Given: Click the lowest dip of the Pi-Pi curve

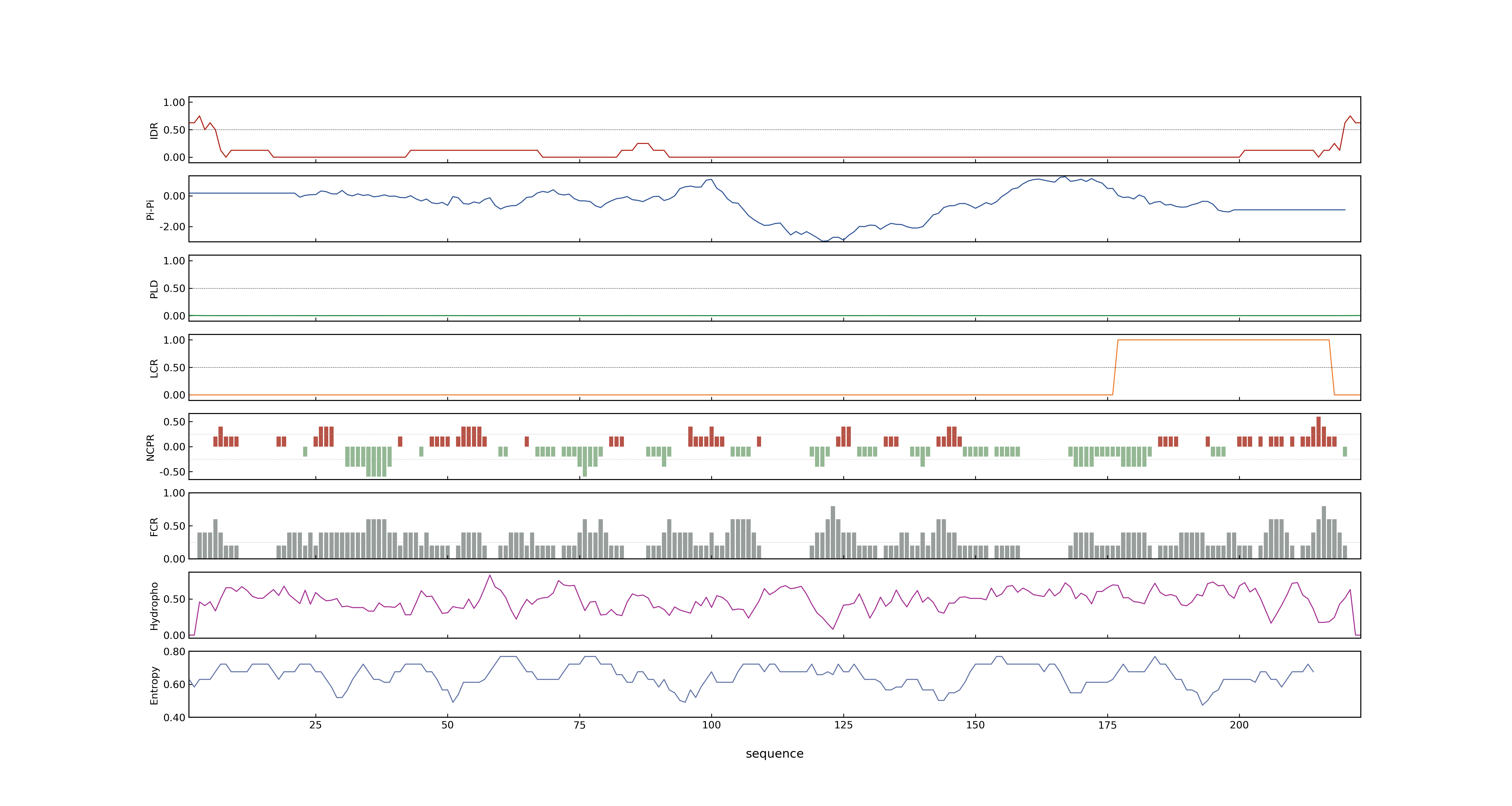Looking at the screenshot, I should point(825,241).
